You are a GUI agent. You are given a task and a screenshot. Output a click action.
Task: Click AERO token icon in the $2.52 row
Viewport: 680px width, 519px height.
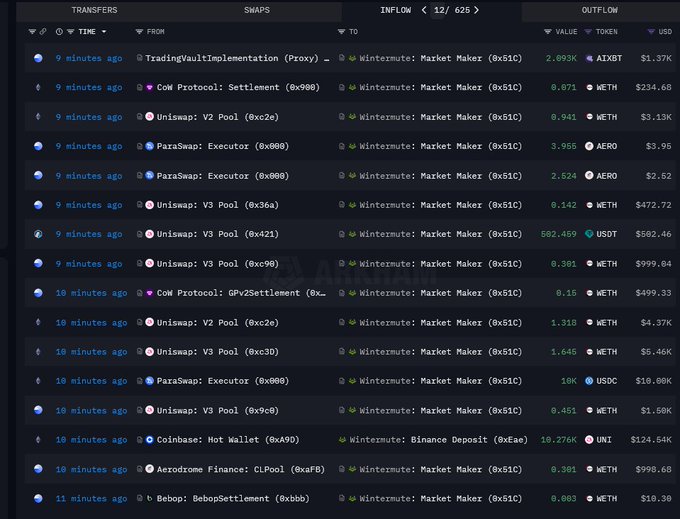[x=589, y=176]
